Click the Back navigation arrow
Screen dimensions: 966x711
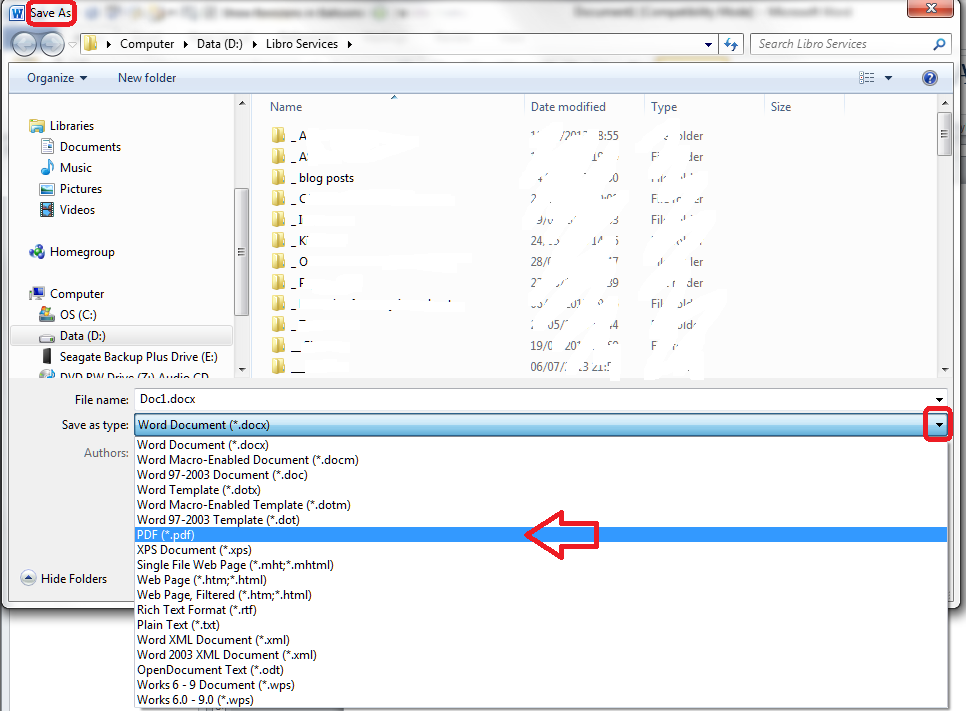pos(24,44)
